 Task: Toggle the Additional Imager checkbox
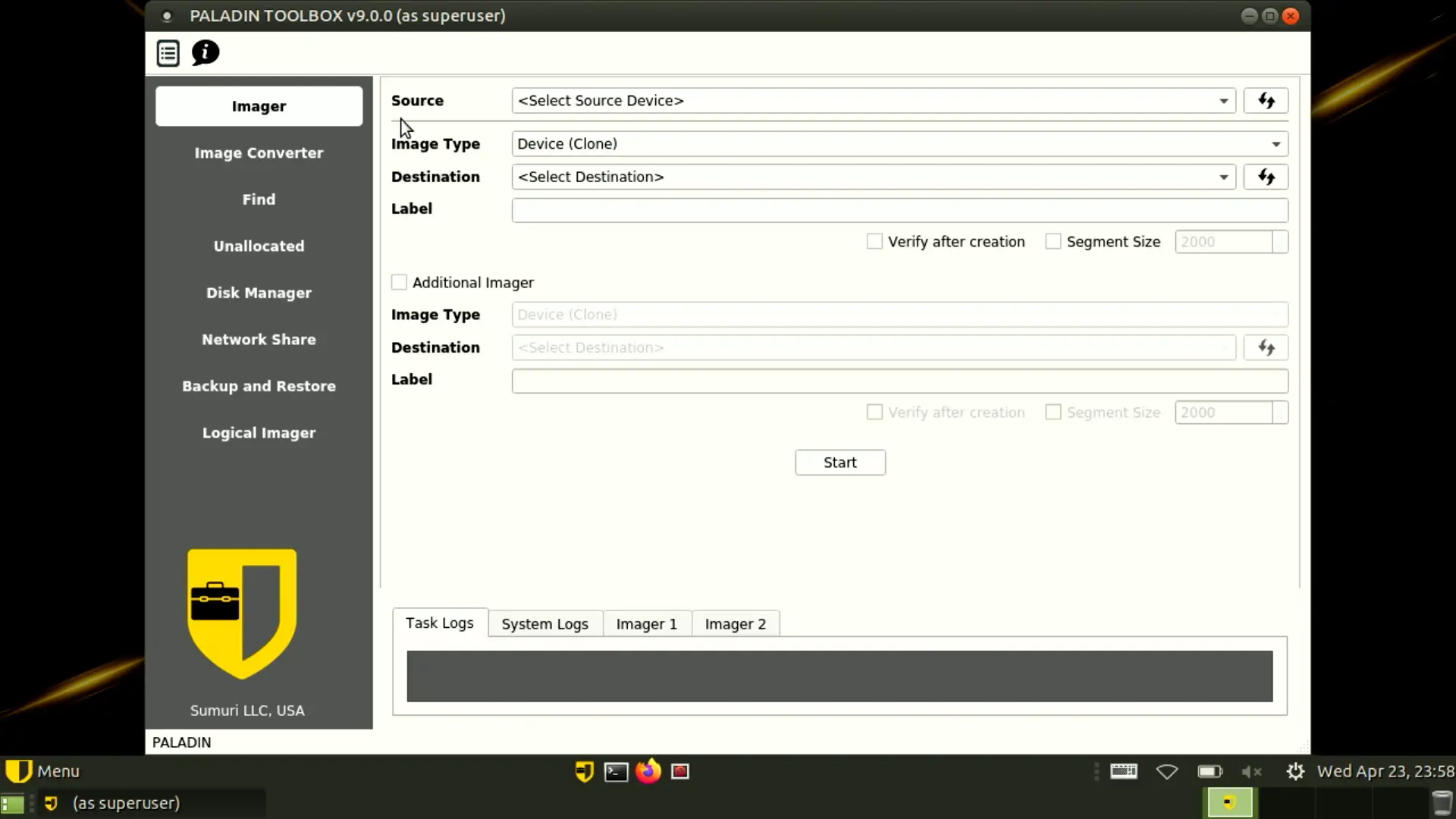(x=399, y=283)
